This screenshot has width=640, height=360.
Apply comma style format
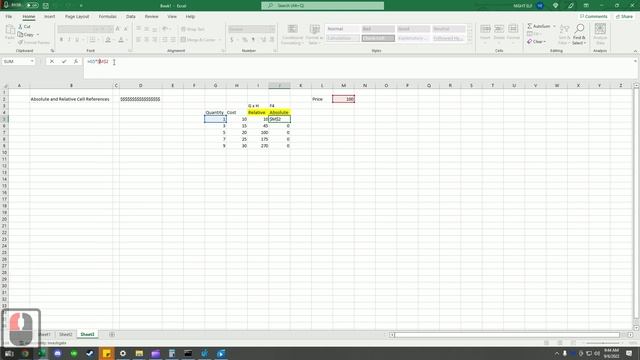coord(253,40)
